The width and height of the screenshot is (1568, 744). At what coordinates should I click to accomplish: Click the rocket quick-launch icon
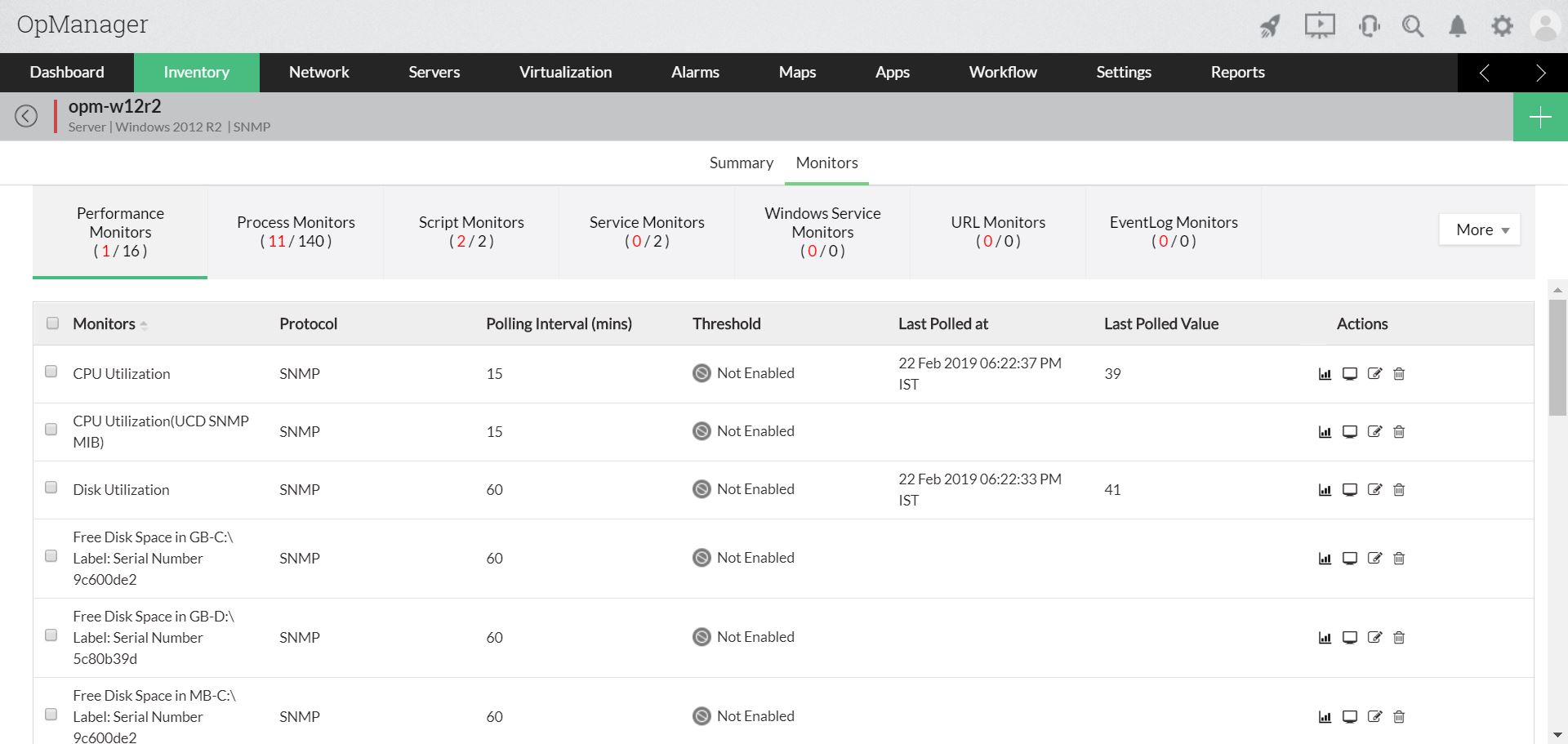(x=1269, y=26)
